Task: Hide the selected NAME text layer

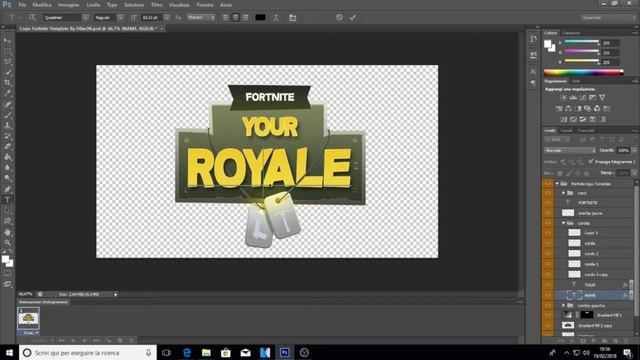Action: coord(547,295)
